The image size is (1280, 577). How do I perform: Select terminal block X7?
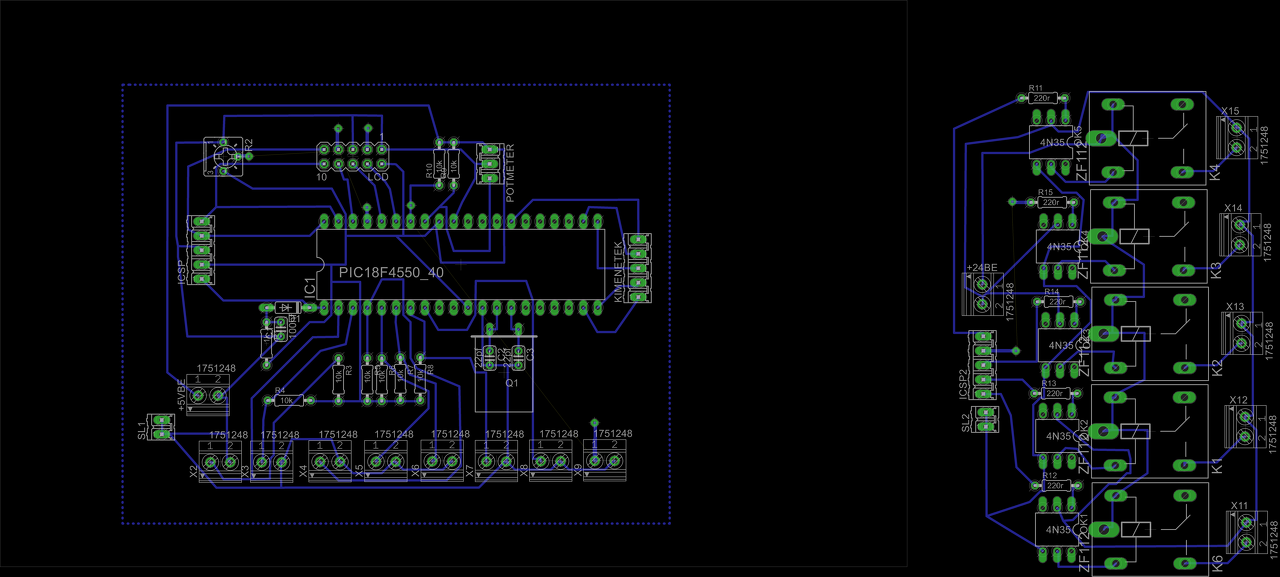(x=496, y=462)
